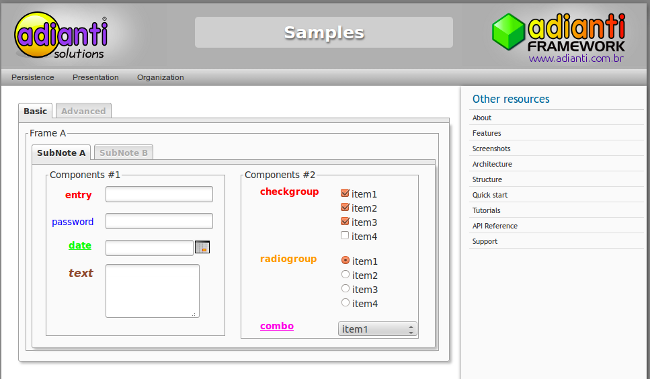The width and height of the screenshot is (650, 379).
Task: Select radiogroup item4 radio button
Action: [345, 303]
